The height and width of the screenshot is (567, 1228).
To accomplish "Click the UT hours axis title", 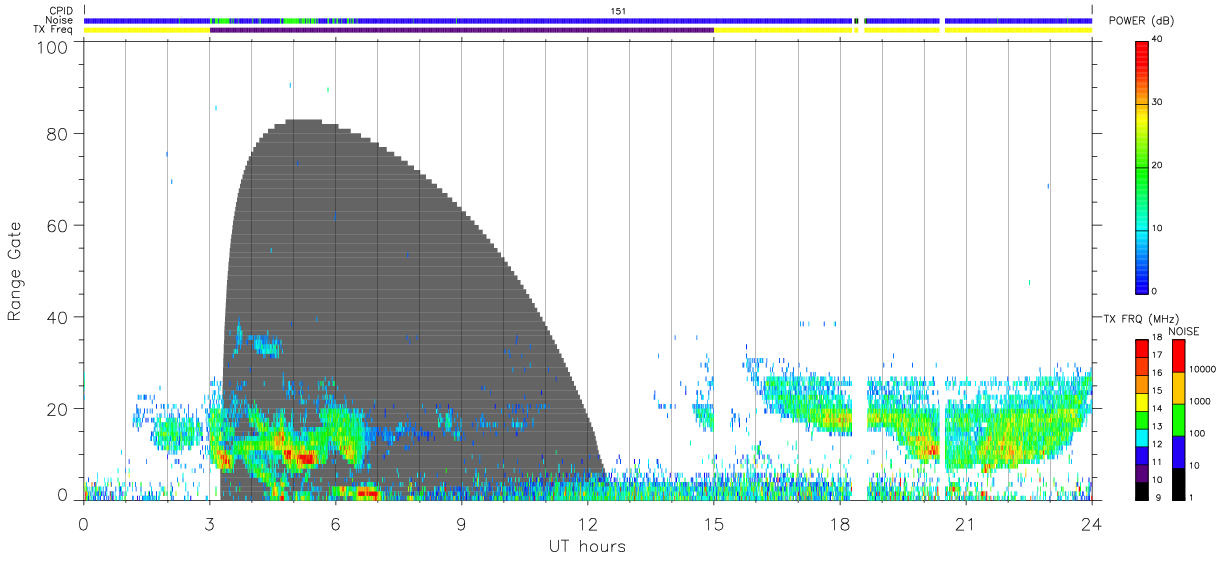I will click(x=587, y=546).
